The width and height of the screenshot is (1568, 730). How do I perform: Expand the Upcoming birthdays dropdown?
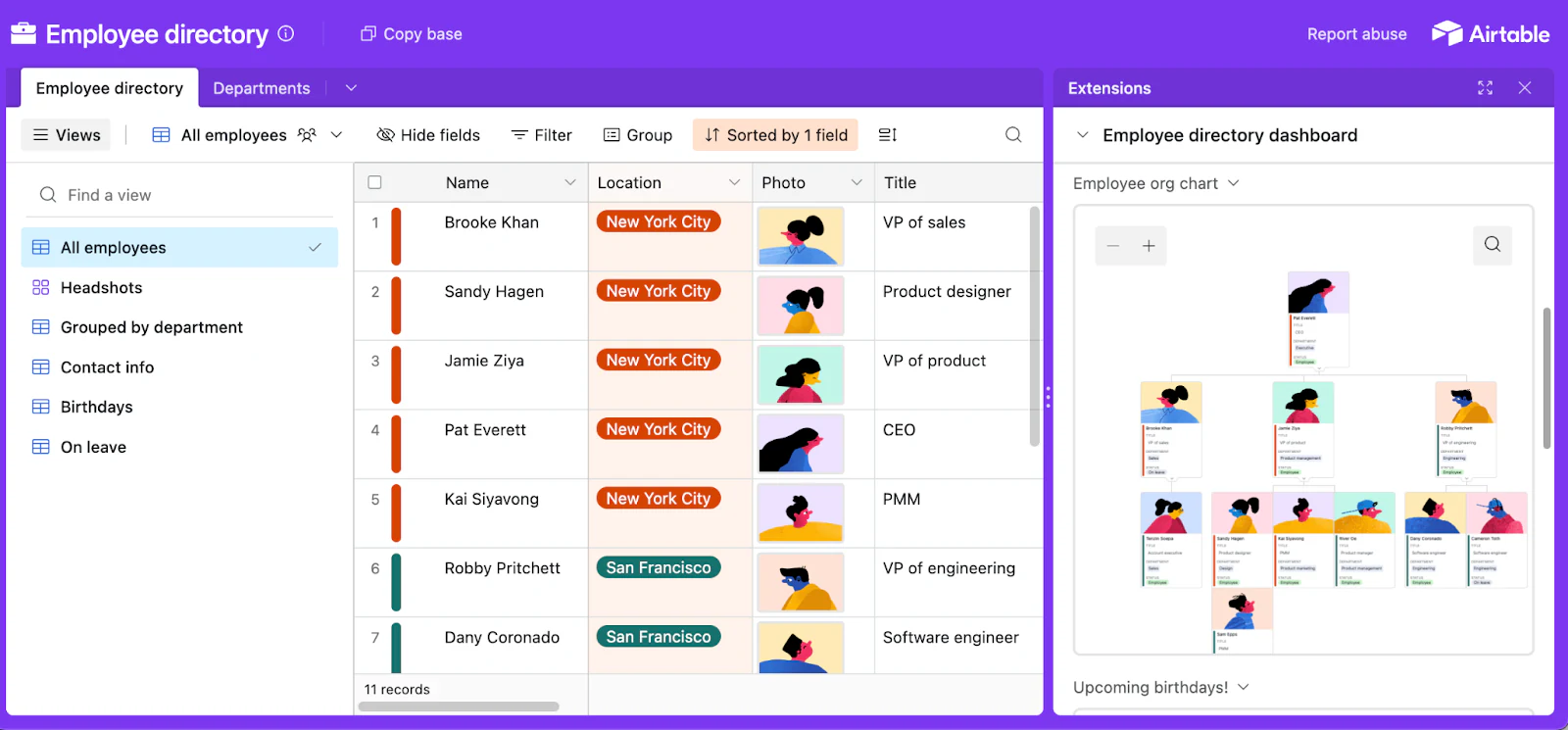[1161, 687]
